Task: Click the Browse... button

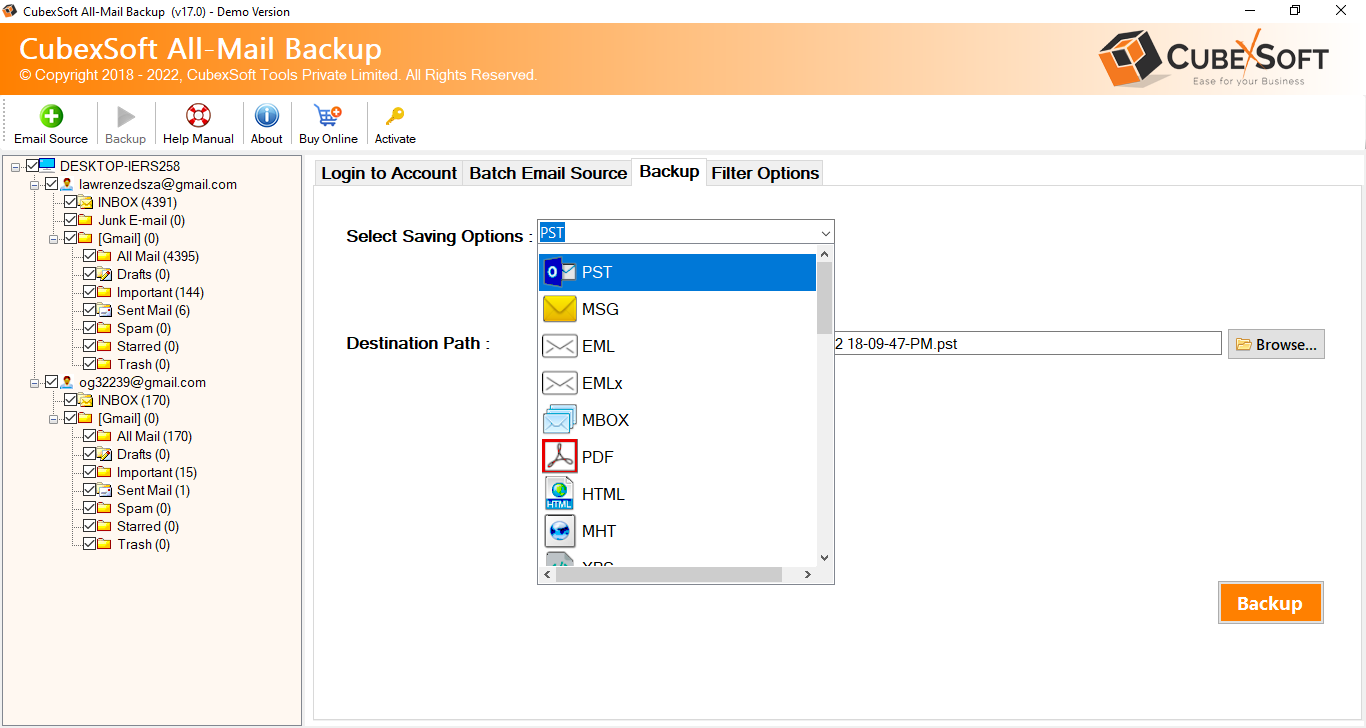Action: [x=1276, y=344]
